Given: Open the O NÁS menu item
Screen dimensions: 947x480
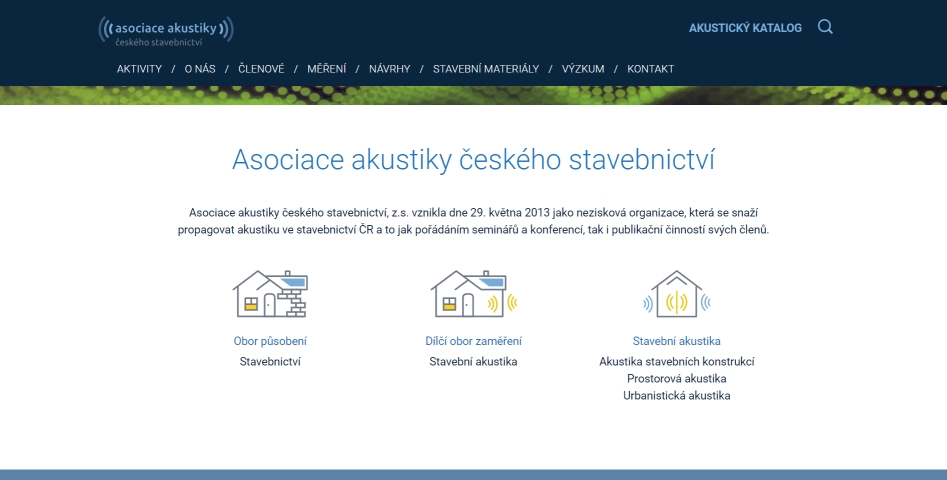Looking at the screenshot, I should (200, 69).
